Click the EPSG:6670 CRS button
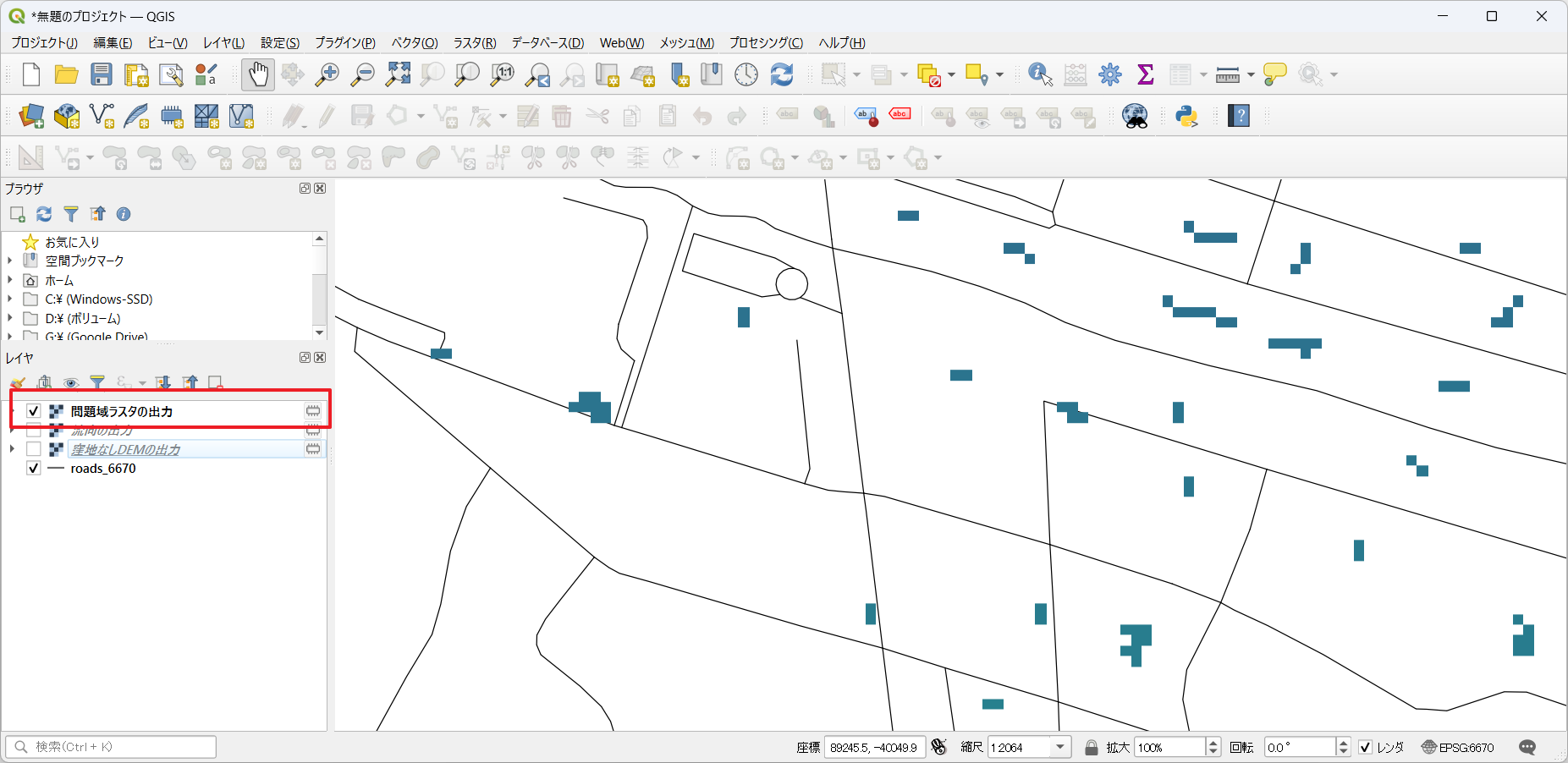This screenshot has height=763, width=1568. (1458, 747)
